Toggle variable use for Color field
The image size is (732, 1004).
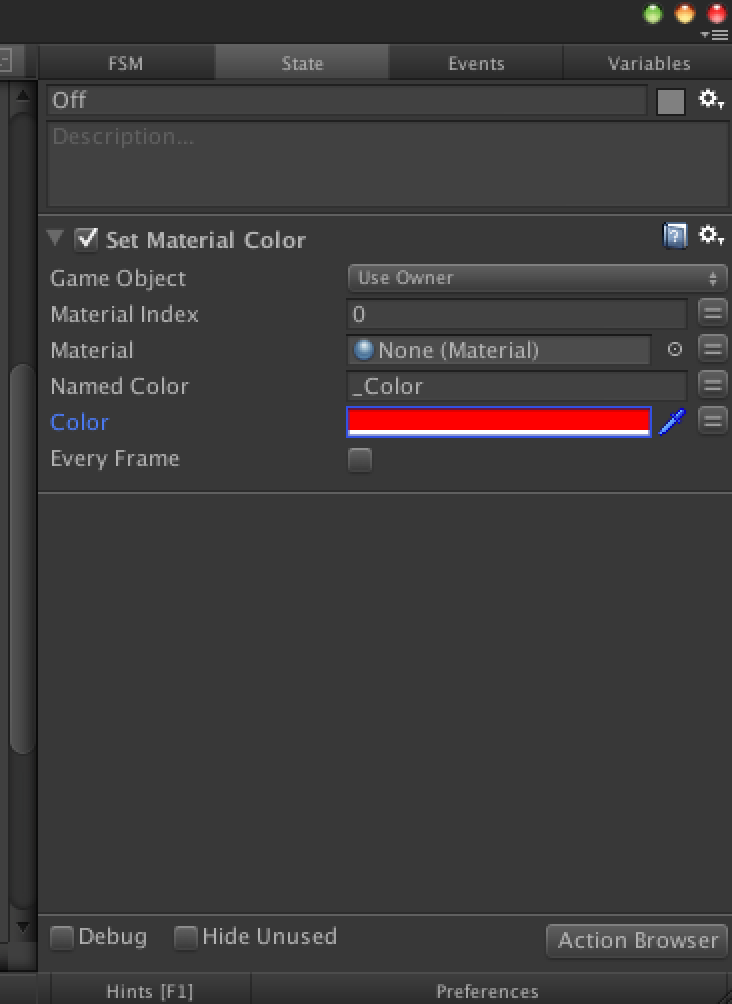tap(712, 421)
